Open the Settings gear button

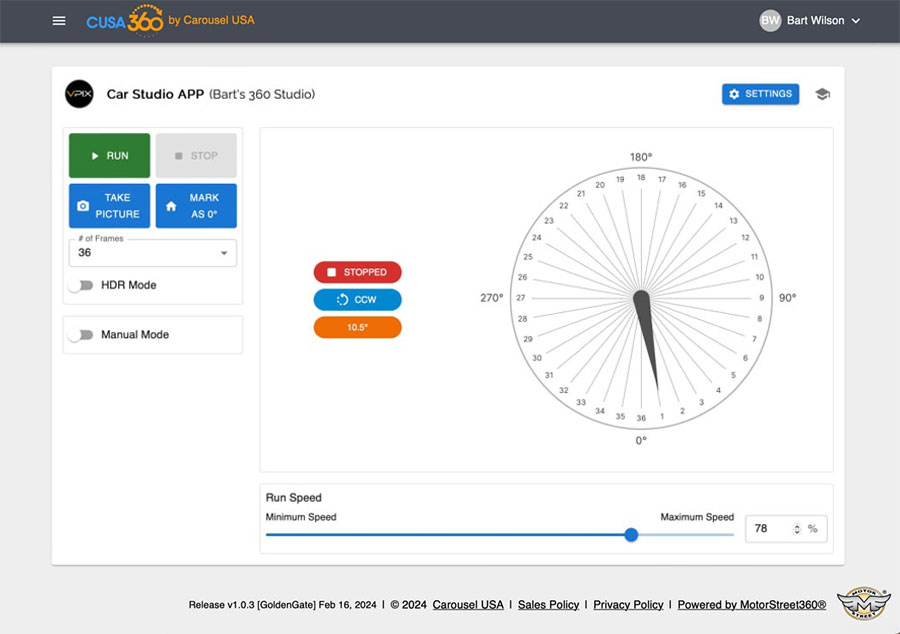tap(760, 94)
